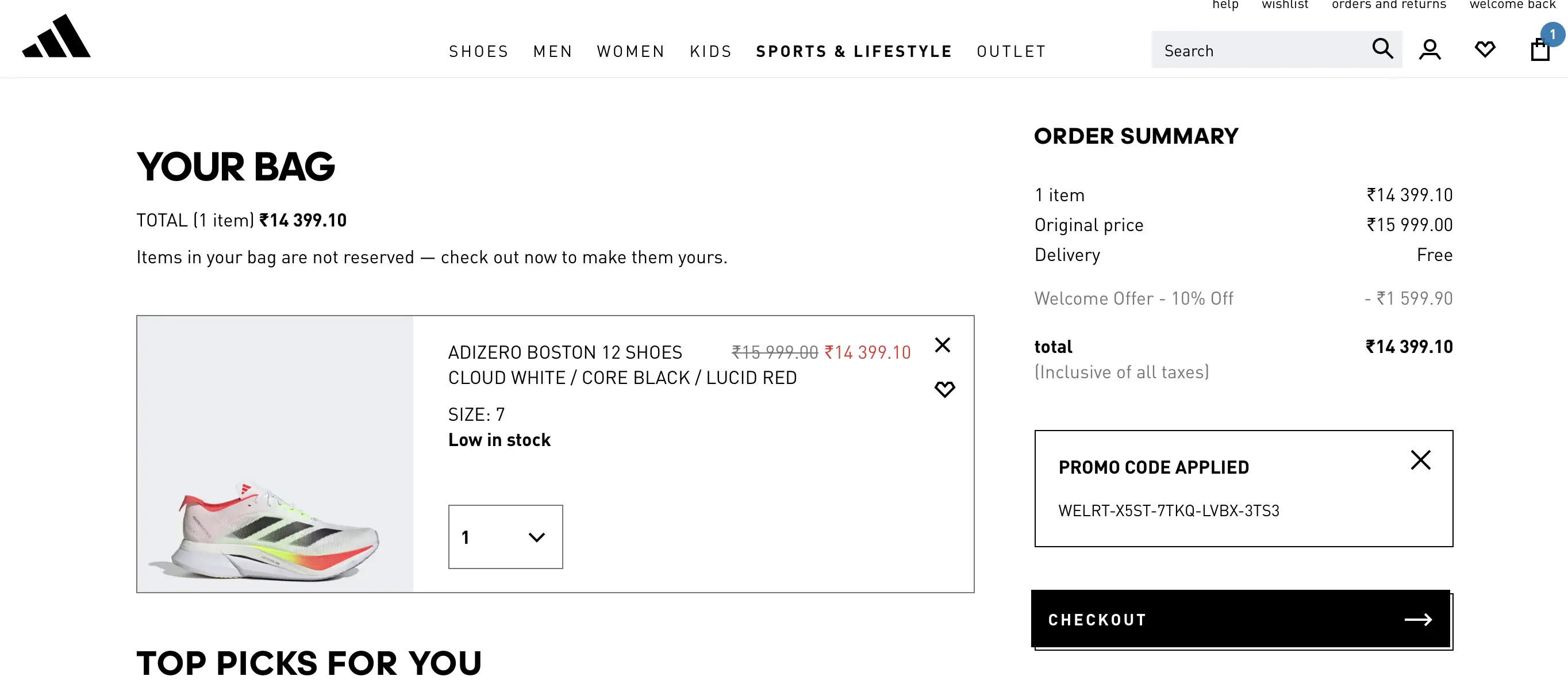1568x699 pixels.
Task: Open the KIDS menu
Action: (x=710, y=52)
